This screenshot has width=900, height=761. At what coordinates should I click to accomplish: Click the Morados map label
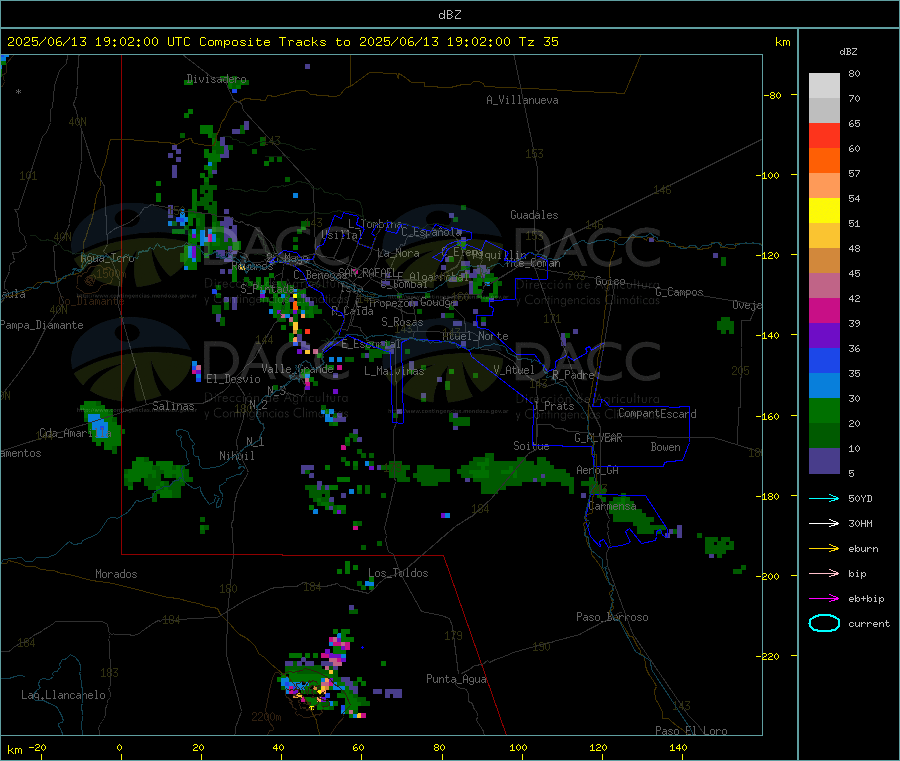[116, 574]
